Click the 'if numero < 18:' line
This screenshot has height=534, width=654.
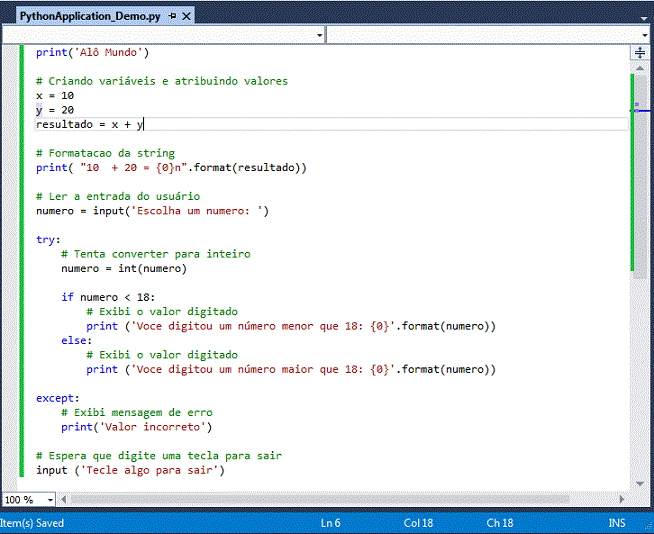pyautogui.click(x=108, y=297)
